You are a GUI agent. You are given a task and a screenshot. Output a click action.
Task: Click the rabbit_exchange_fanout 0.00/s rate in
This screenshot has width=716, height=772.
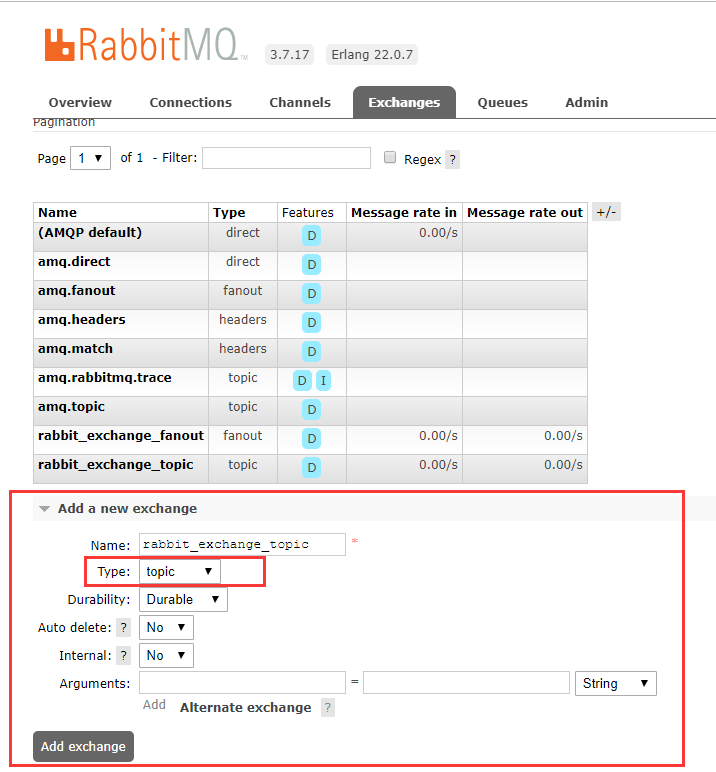click(438, 436)
